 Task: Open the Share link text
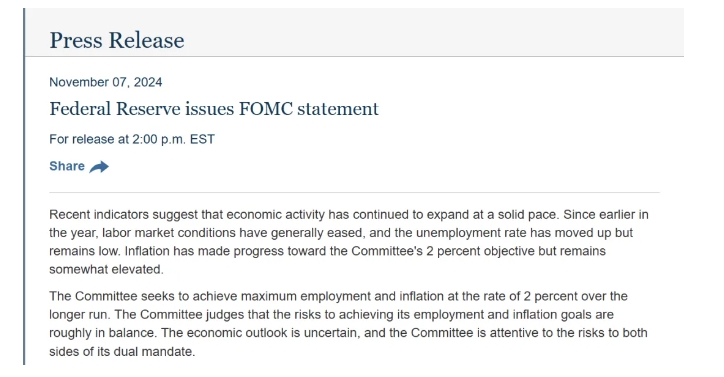(67, 166)
